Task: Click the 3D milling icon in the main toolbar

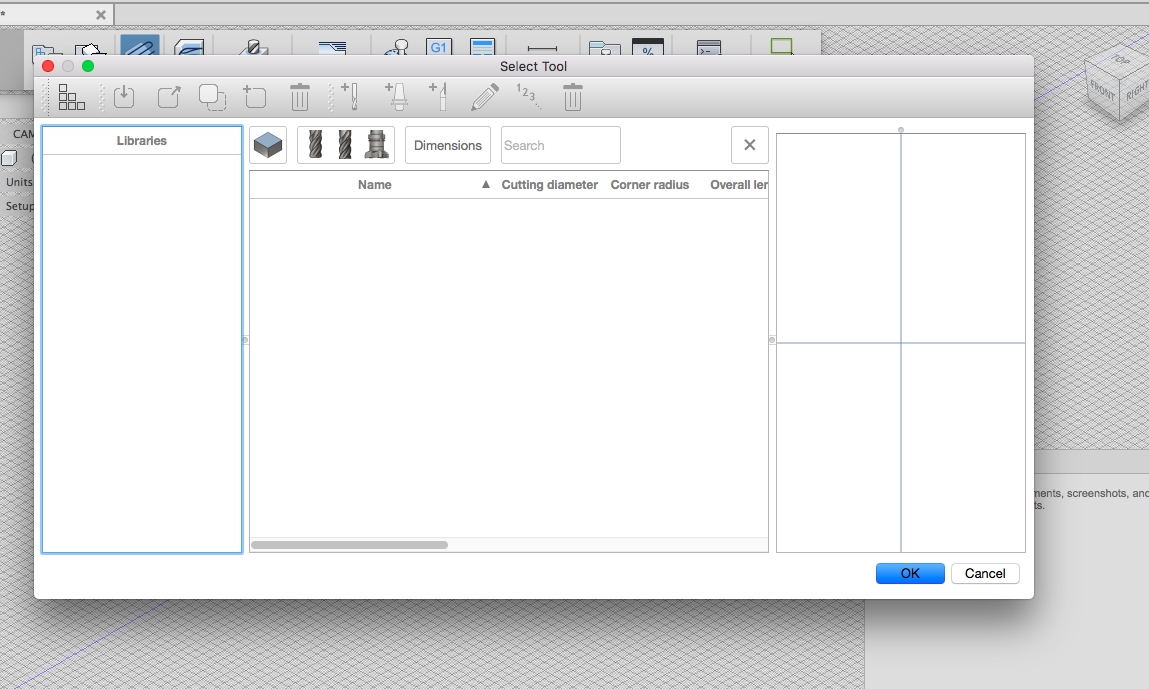Action: [x=189, y=47]
